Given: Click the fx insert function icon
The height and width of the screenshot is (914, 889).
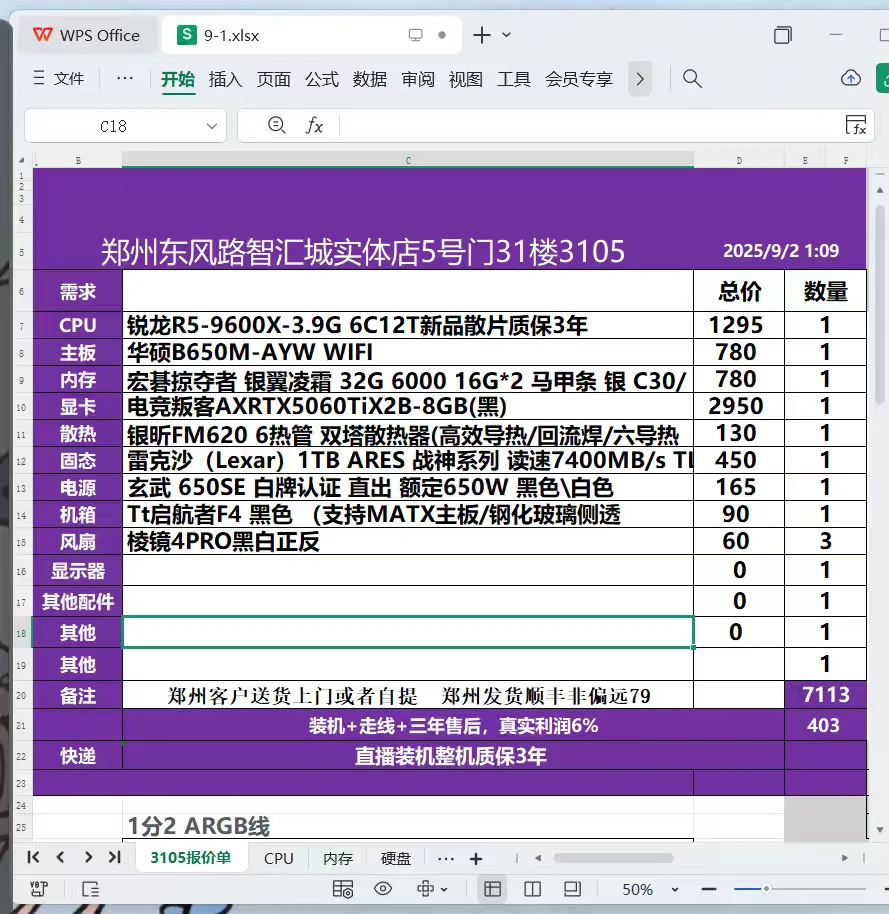Looking at the screenshot, I should point(314,125).
